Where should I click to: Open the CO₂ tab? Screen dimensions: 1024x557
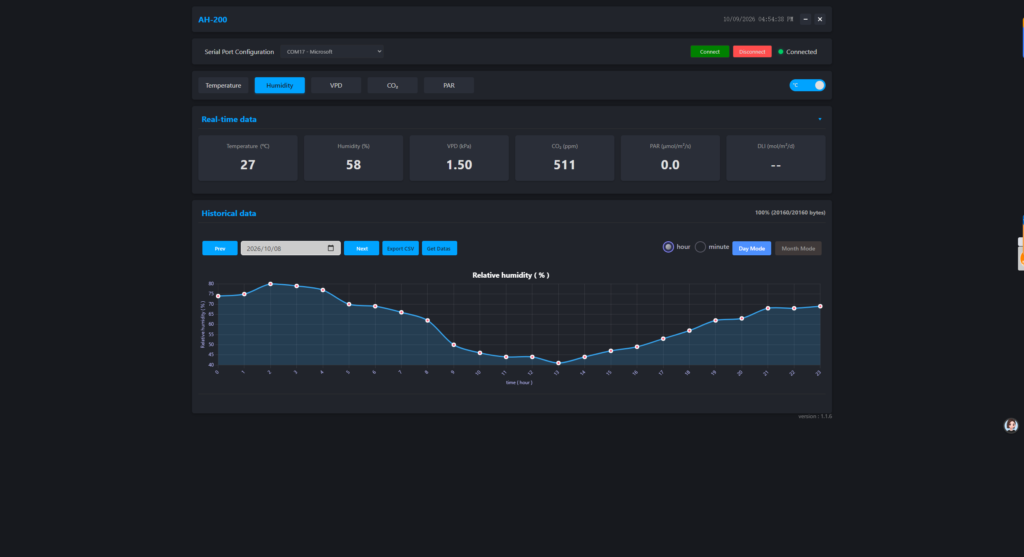[x=392, y=86]
